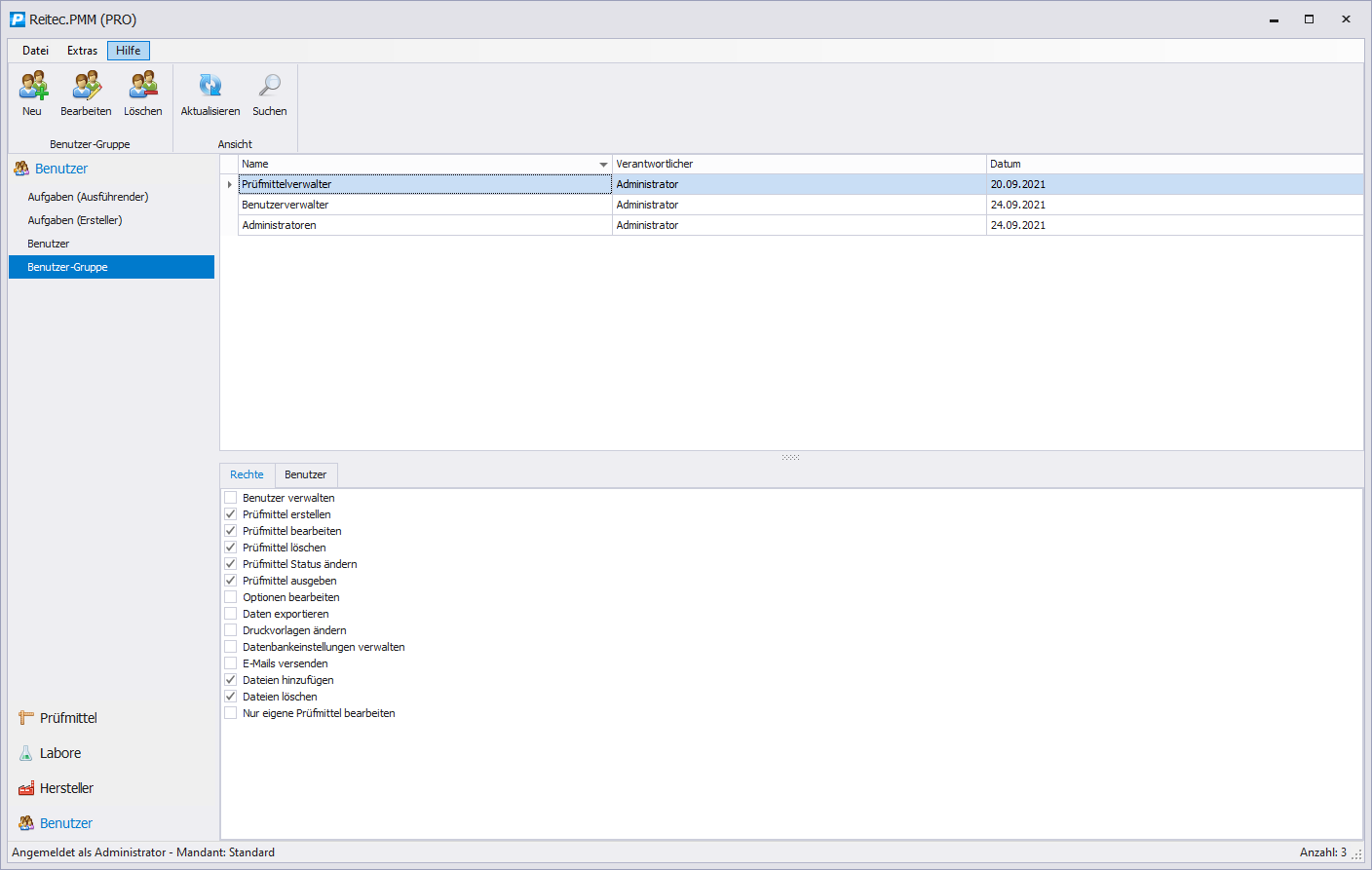Click the Löschen toolbar icon
Image resolution: width=1372 pixels, height=870 pixels.
[x=143, y=88]
